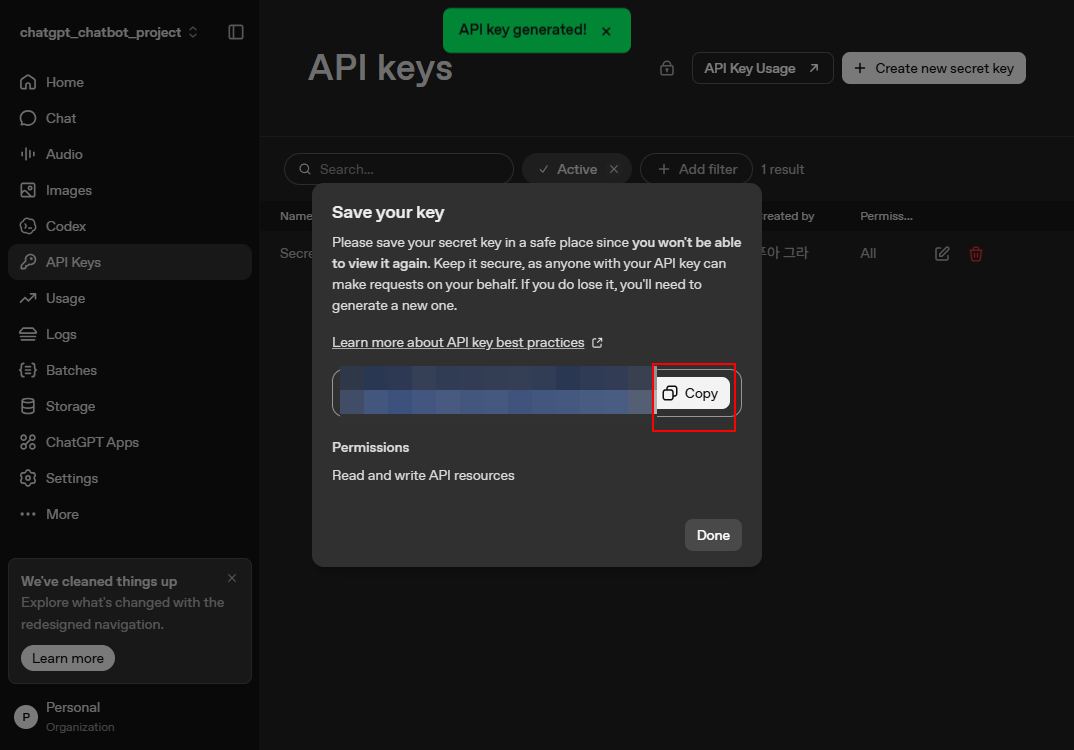Click the Storage database icon
The height and width of the screenshot is (750, 1074).
pyautogui.click(x=28, y=406)
